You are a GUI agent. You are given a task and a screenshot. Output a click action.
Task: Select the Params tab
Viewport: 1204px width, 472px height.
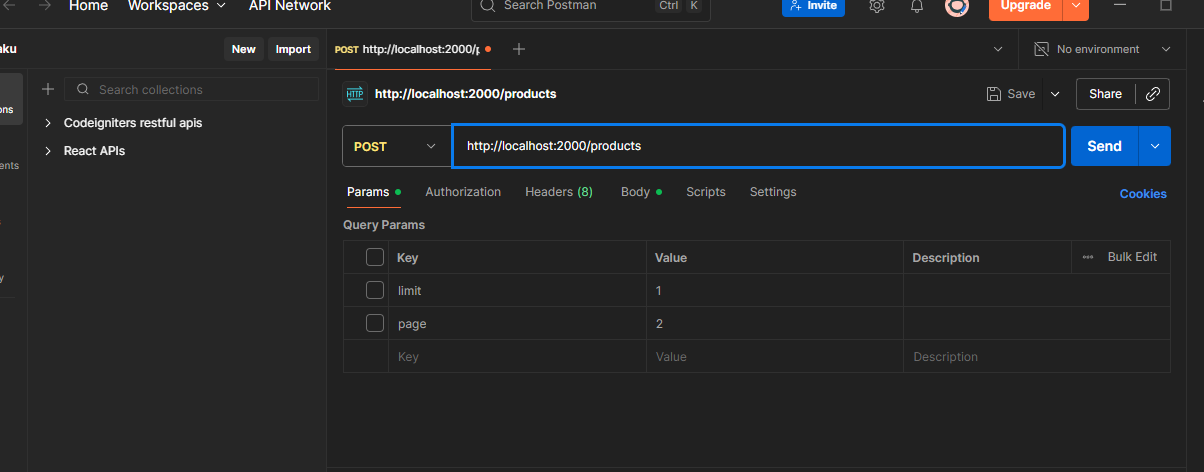(373, 192)
